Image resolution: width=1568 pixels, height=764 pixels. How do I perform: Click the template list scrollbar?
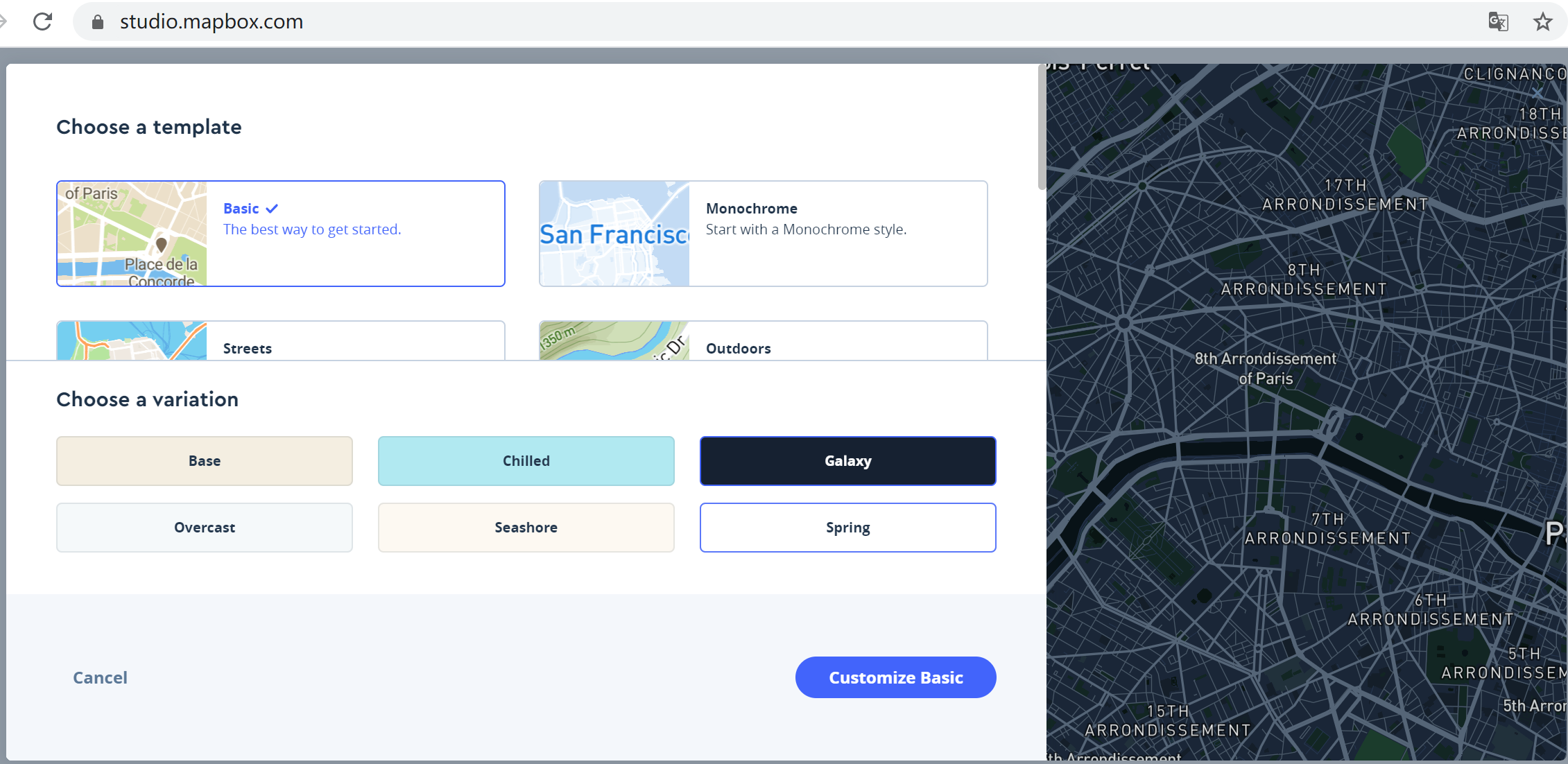coord(1041,128)
